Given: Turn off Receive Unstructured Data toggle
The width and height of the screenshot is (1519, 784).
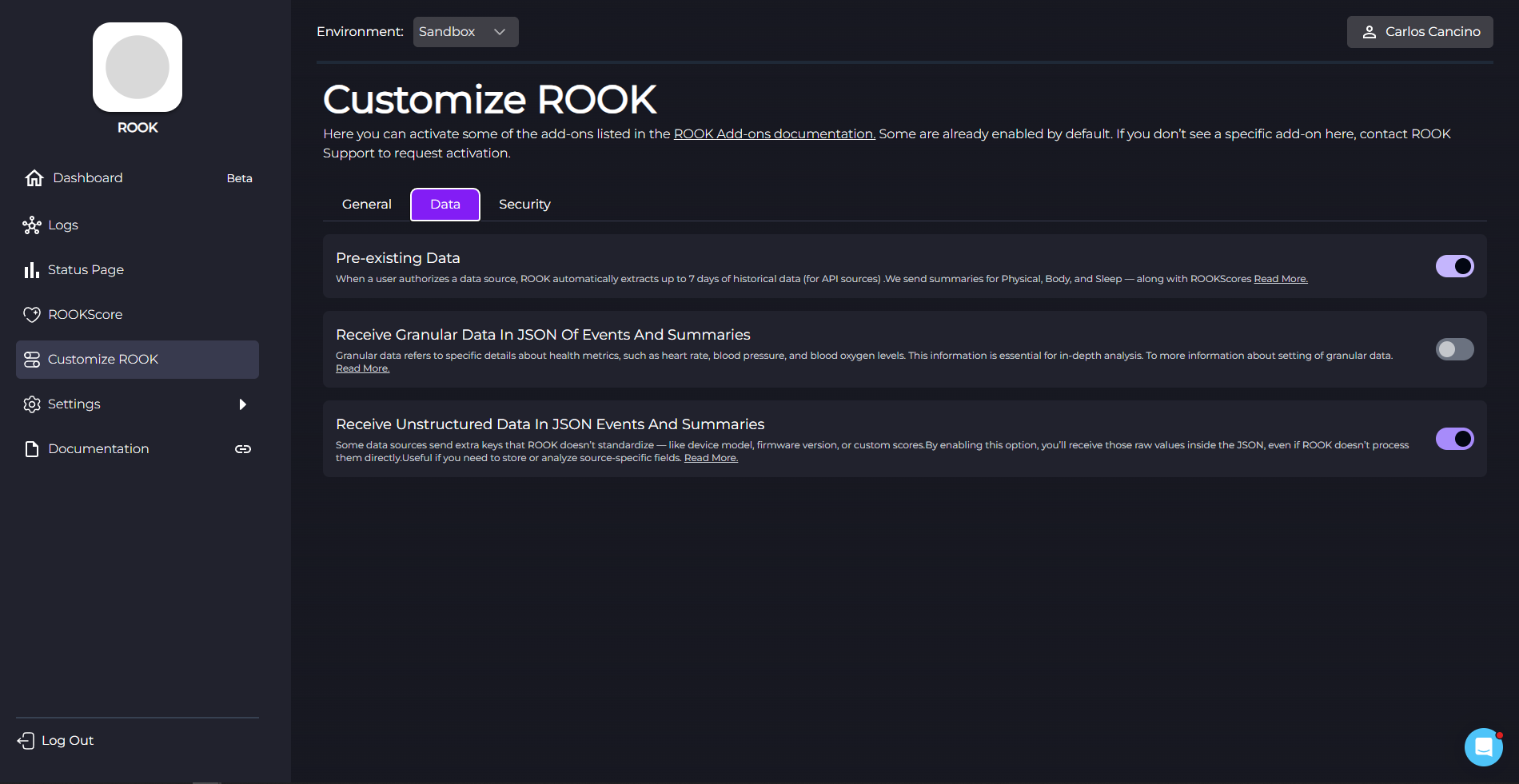Looking at the screenshot, I should 1454,439.
